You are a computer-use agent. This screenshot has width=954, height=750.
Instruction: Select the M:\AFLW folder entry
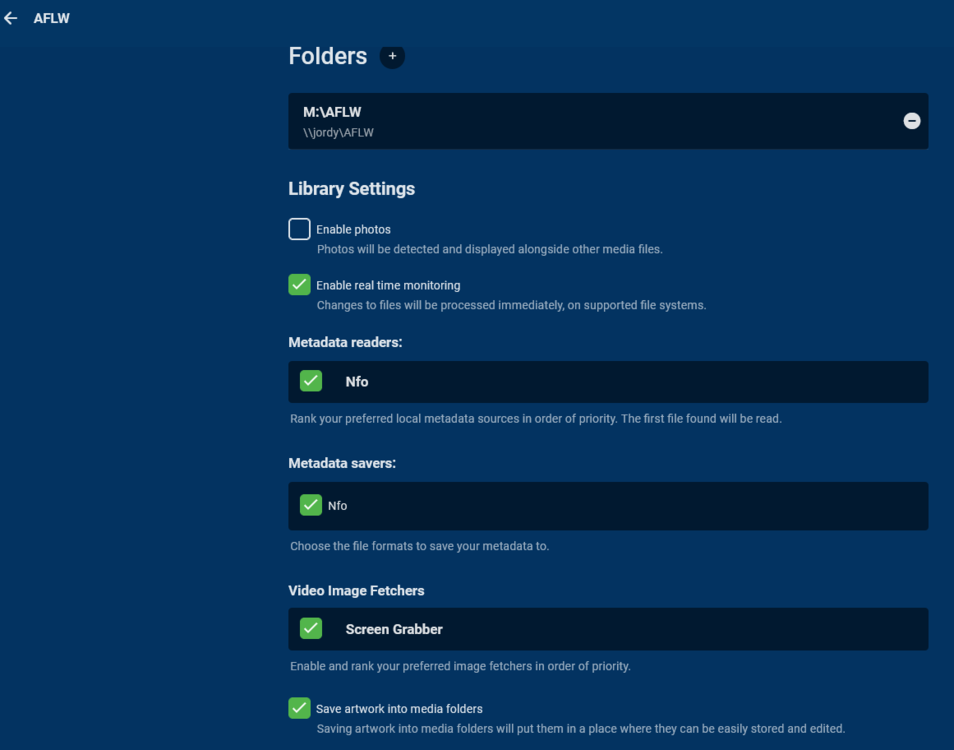pos(600,120)
